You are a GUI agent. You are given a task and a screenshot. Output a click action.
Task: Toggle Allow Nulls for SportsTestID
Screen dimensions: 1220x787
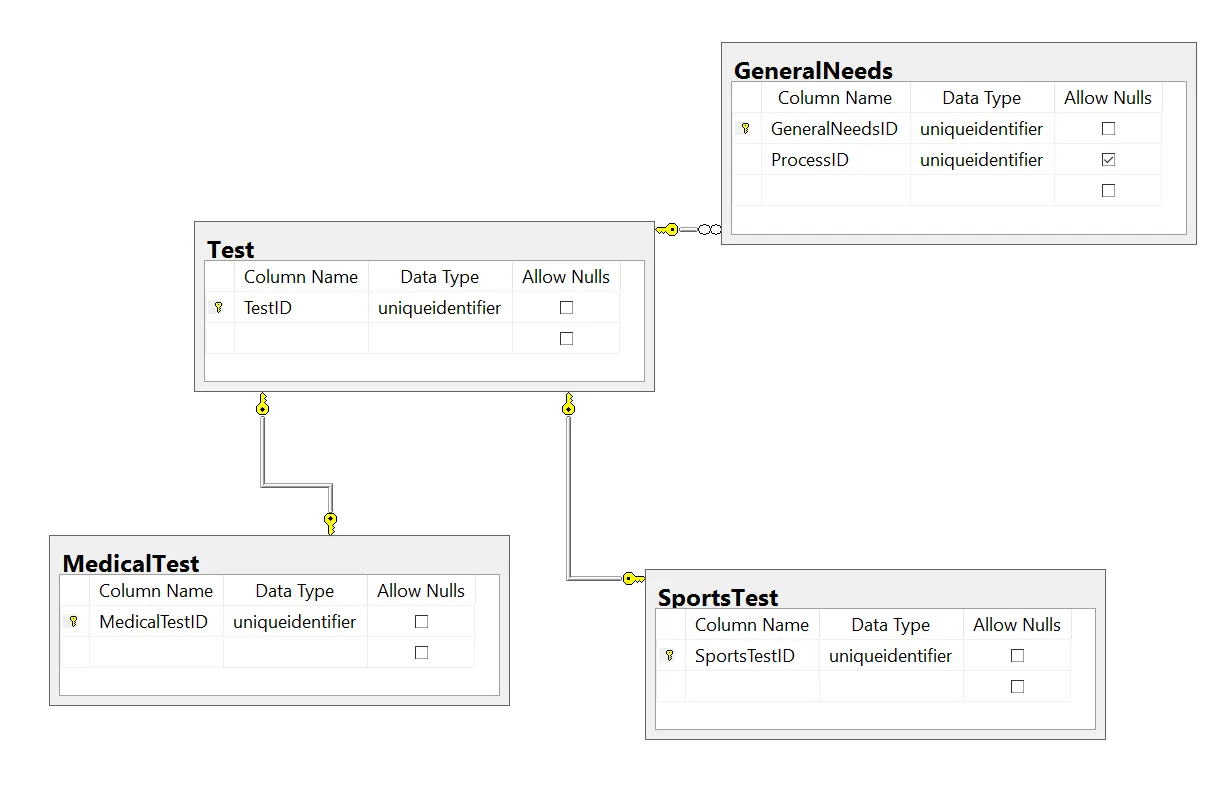(x=1017, y=656)
